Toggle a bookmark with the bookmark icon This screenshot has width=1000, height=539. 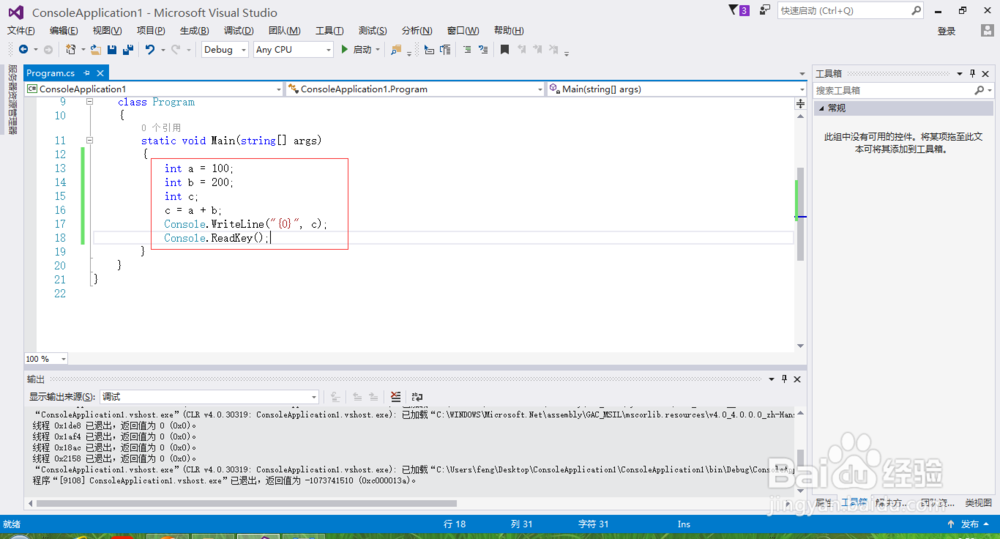[x=504, y=49]
